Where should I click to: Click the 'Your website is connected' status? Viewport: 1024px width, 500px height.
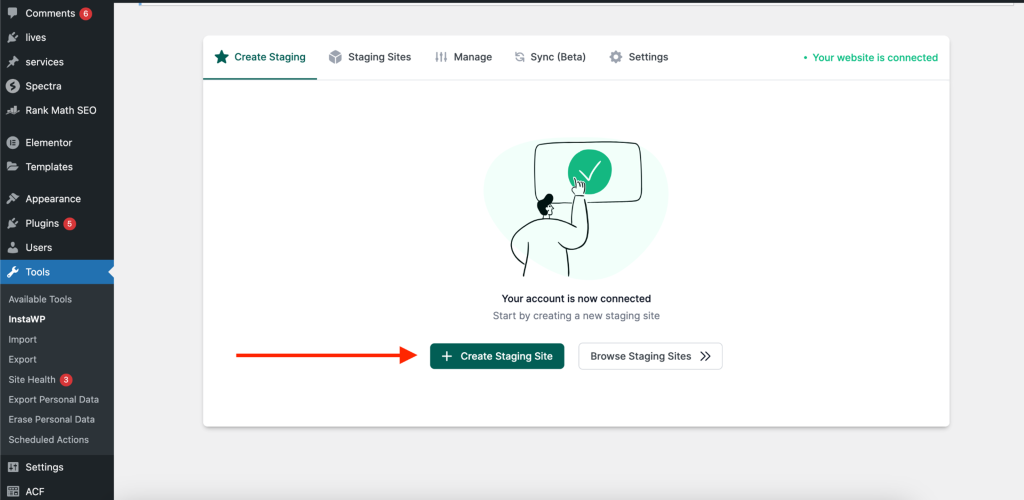tap(871, 57)
